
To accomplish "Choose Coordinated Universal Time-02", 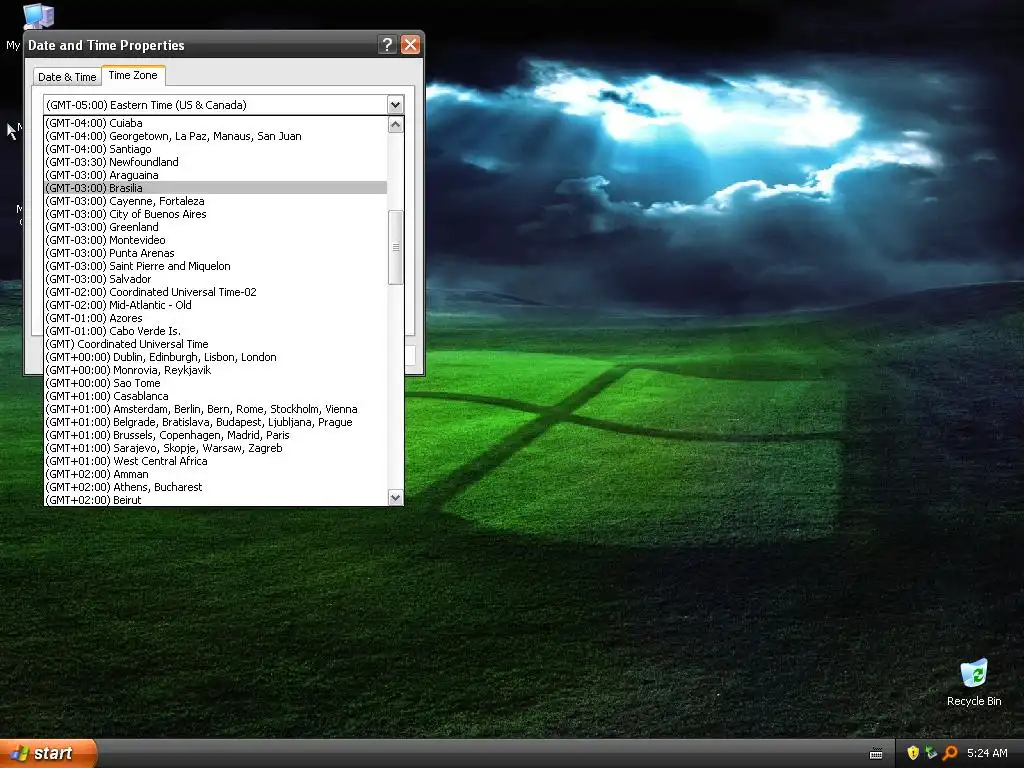I will click(x=216, y=292).
